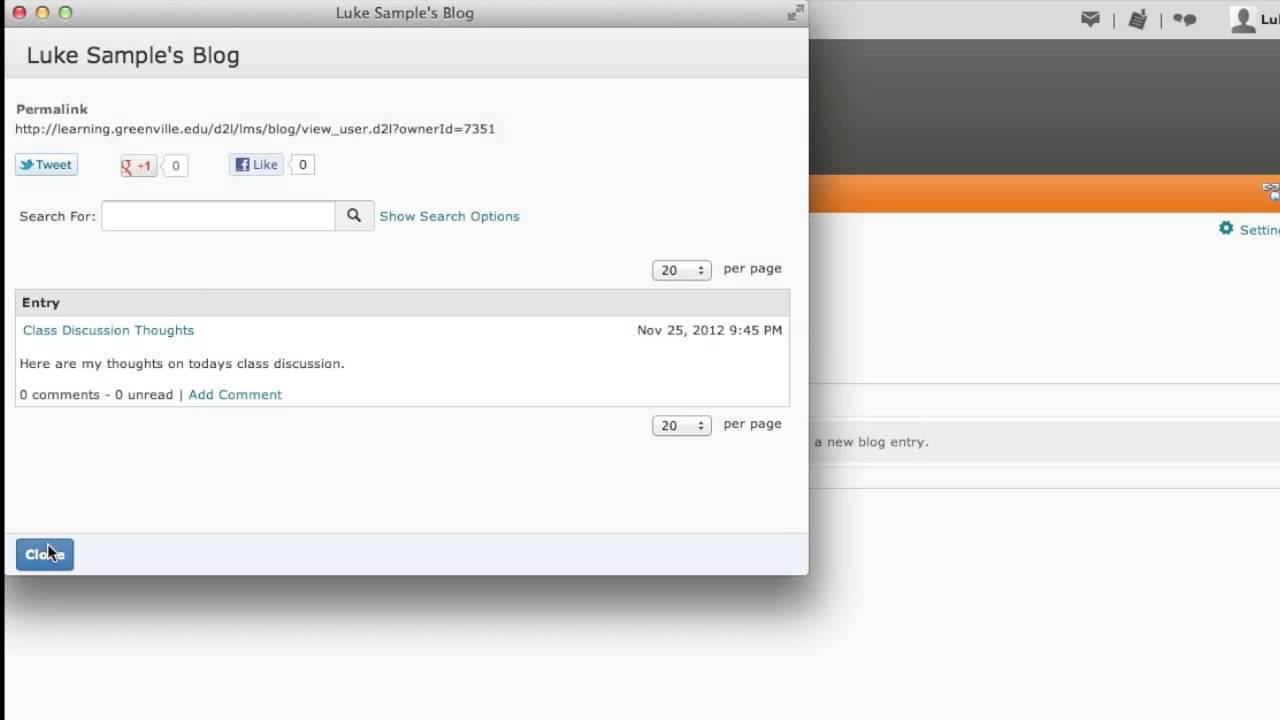Click the Luke Sample's Blog heading

[x=133, y=55]
